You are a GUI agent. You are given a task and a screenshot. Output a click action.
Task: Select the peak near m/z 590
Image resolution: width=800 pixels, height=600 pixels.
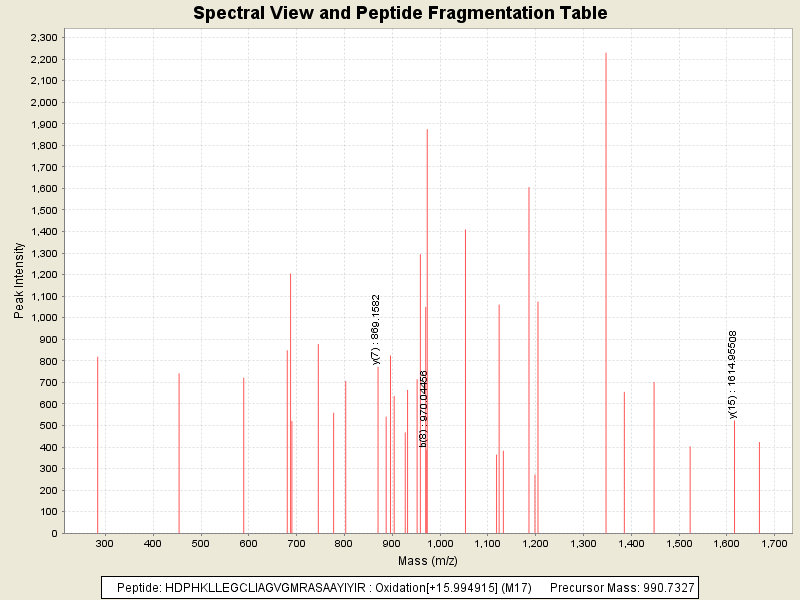[x=243, y=455]
